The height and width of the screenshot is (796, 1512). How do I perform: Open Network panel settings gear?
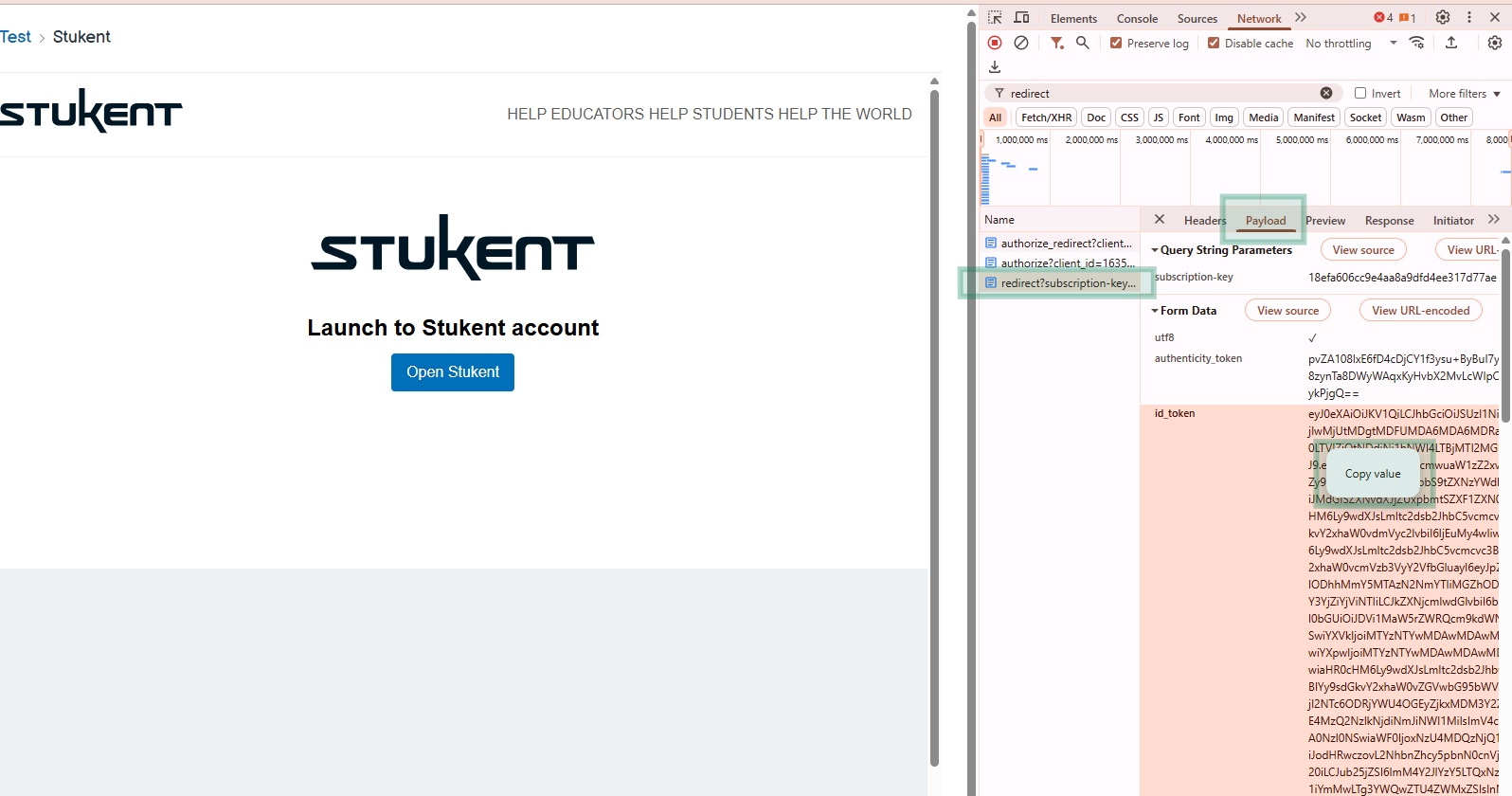1495,43
